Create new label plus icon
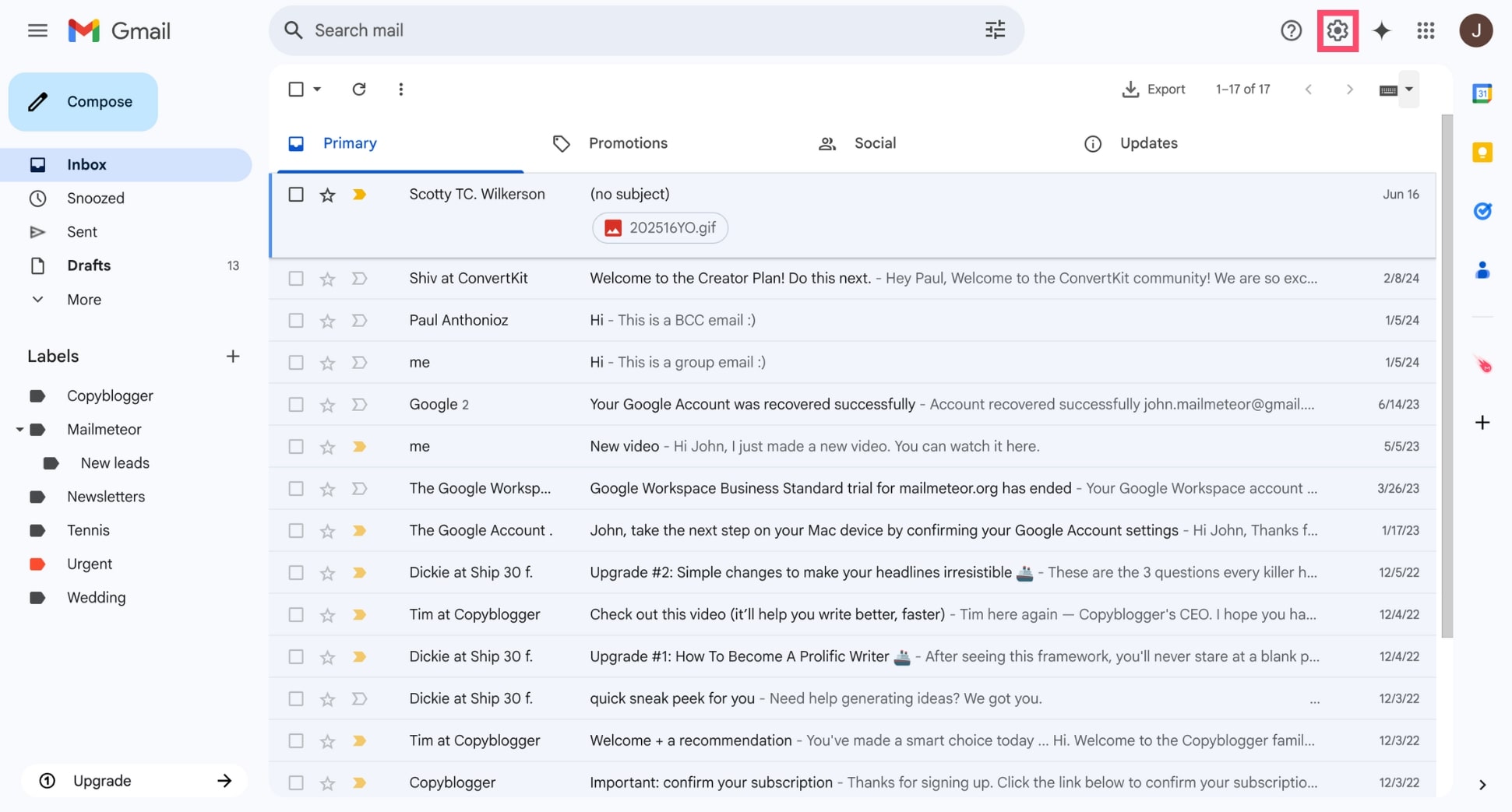This screenshot has height=812, width=1512. (x=232, y=357)
